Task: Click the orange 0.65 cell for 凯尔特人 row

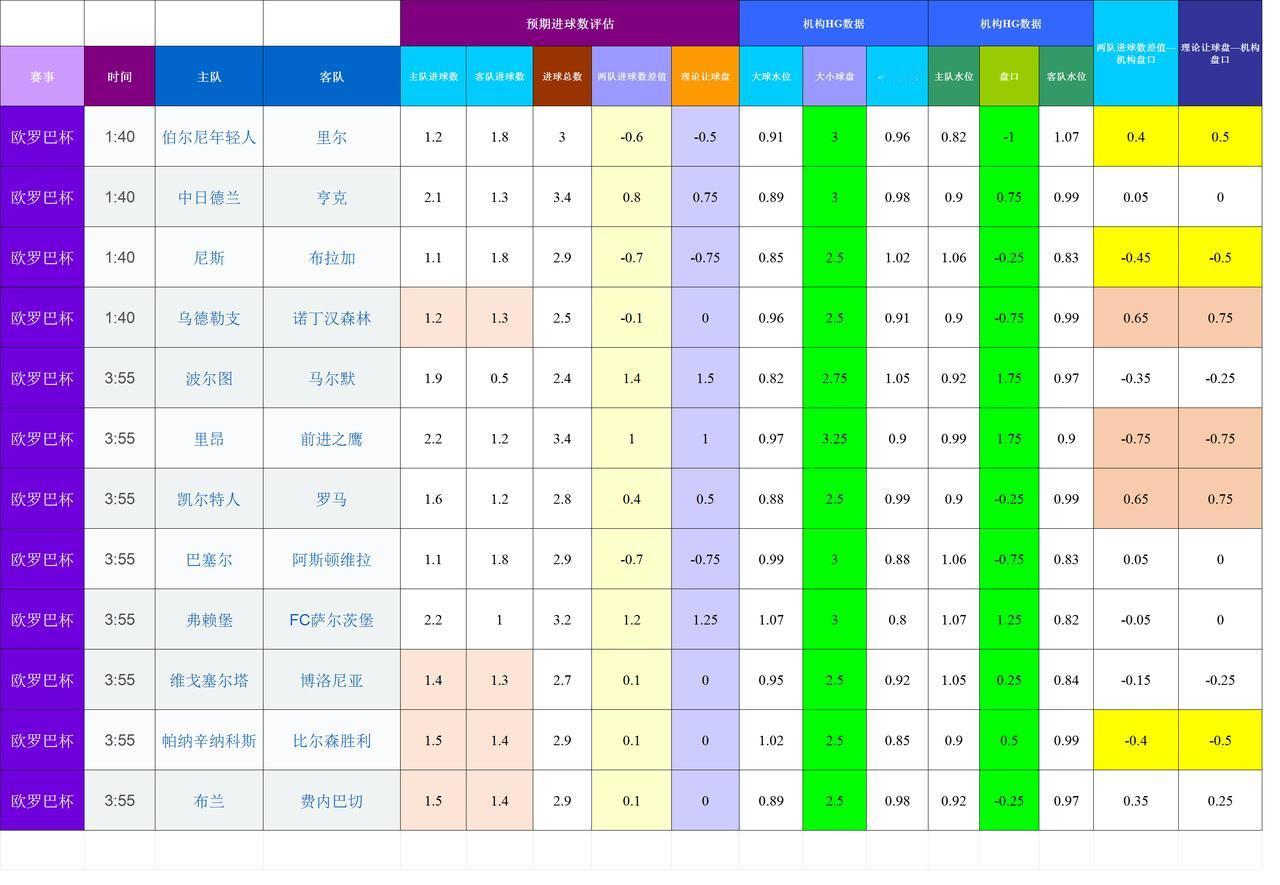Action: point(1136,498)
